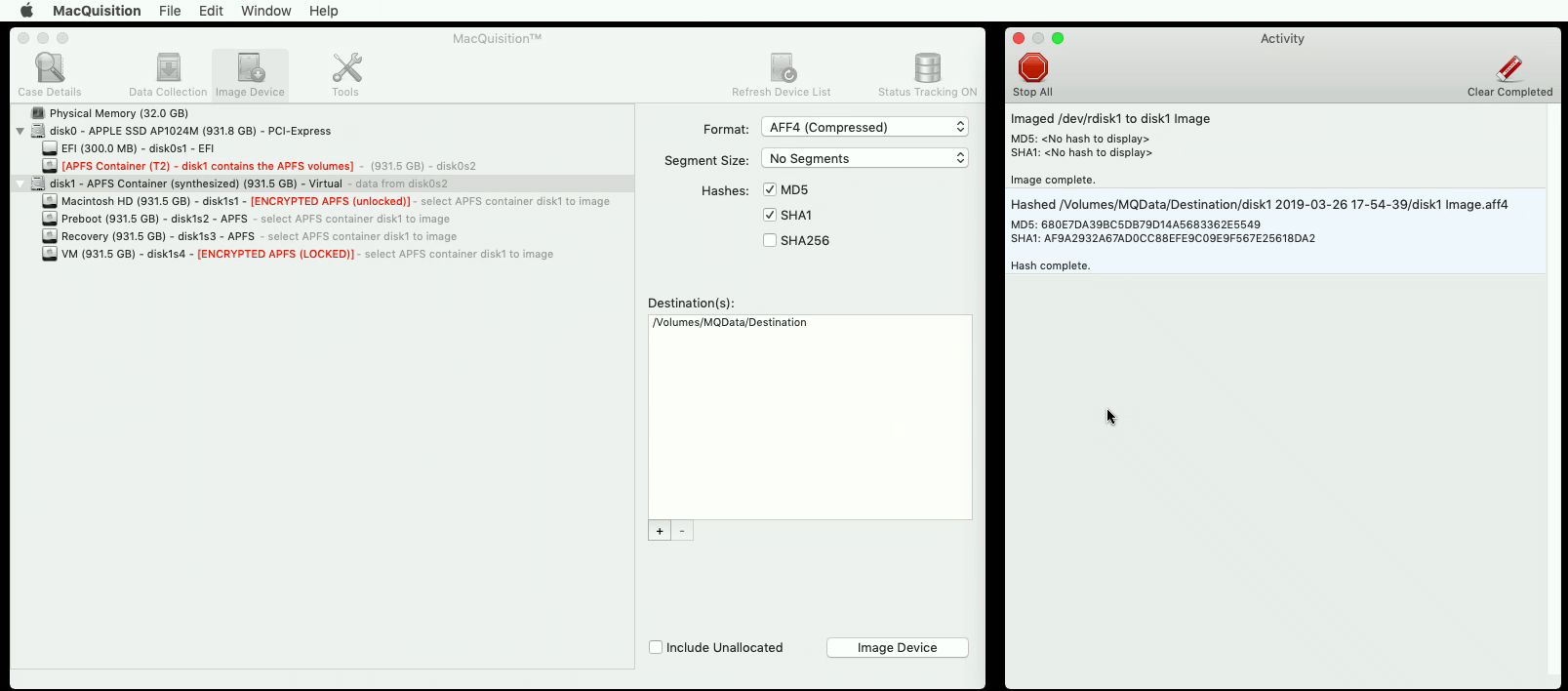Enable the Include Unallocated checkbox
The image size is (1568, 691).
point(656,647)
